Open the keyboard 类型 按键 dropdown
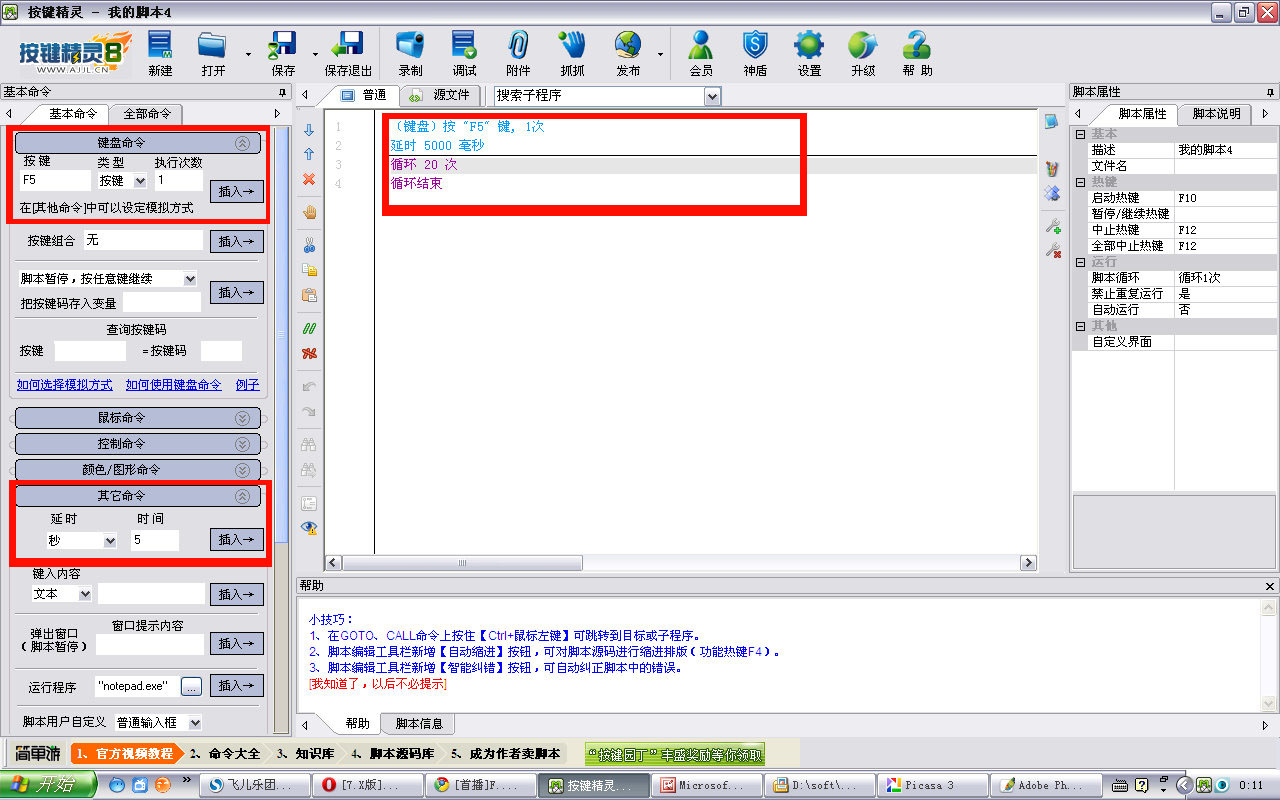The height and width of the screenshot is (800, 1280). click(x=140, y=181)
